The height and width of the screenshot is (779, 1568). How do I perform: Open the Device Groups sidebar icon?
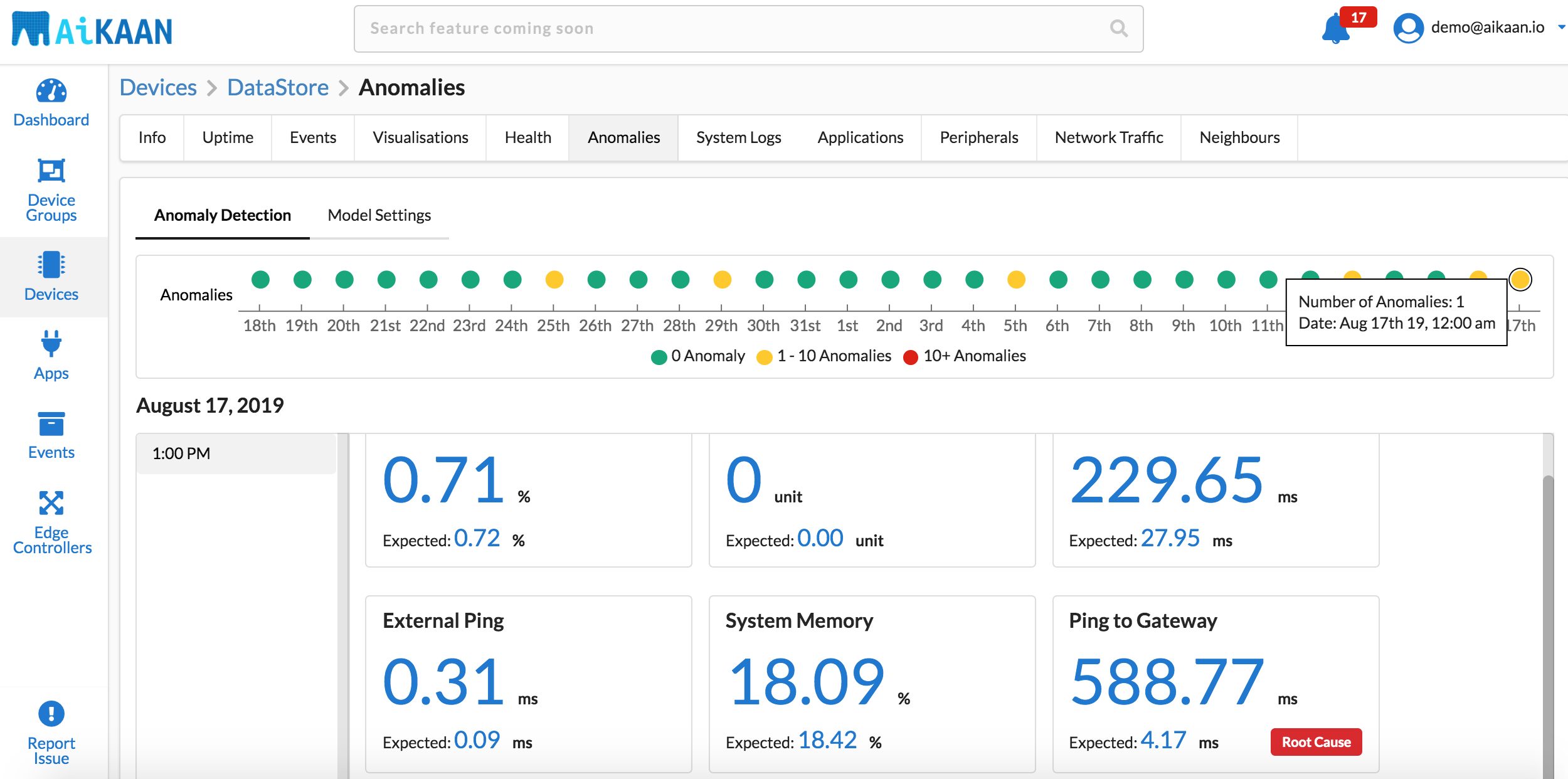point(51,171)
